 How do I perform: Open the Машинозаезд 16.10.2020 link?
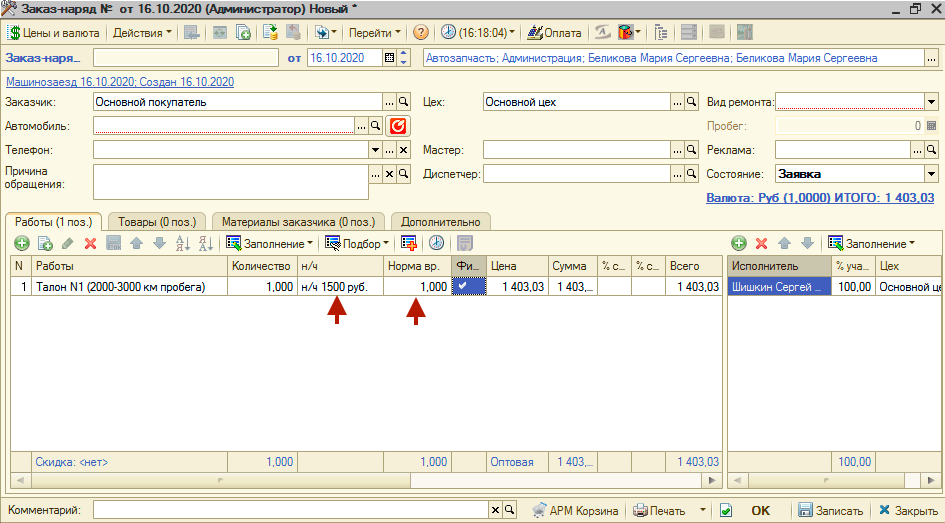[120, 82]
